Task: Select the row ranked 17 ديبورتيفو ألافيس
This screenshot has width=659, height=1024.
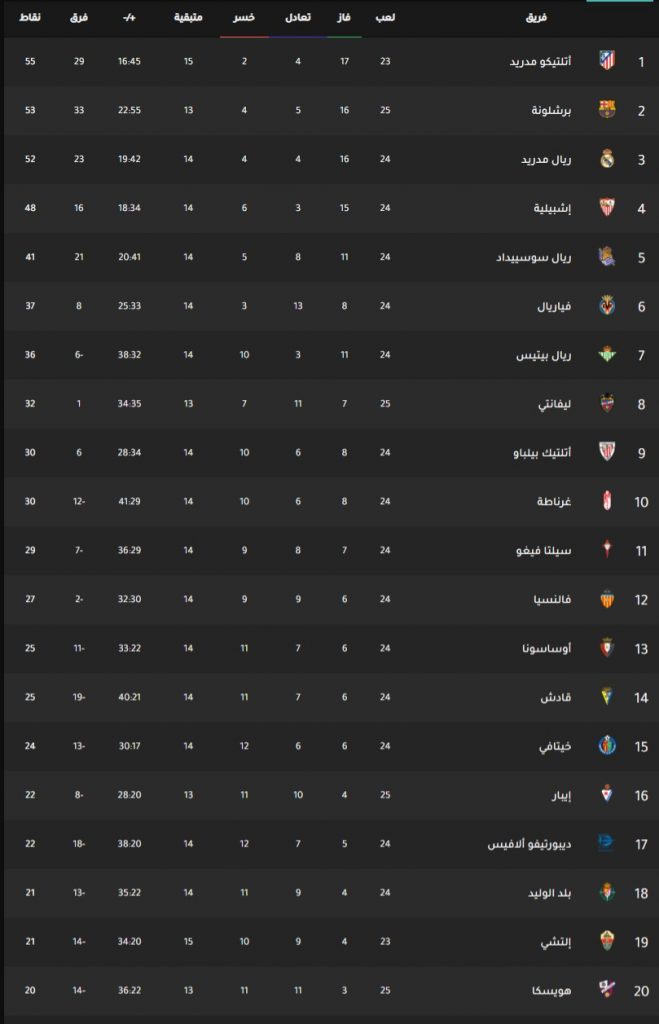Action: (330, 844)
